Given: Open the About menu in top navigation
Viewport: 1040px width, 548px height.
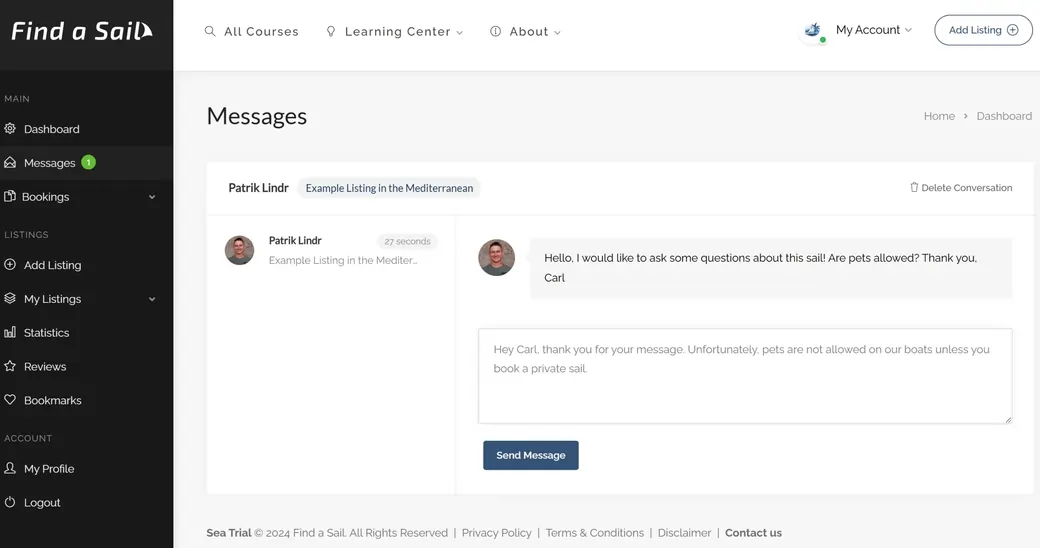Looking at the screenshot, I should [527, 32].
